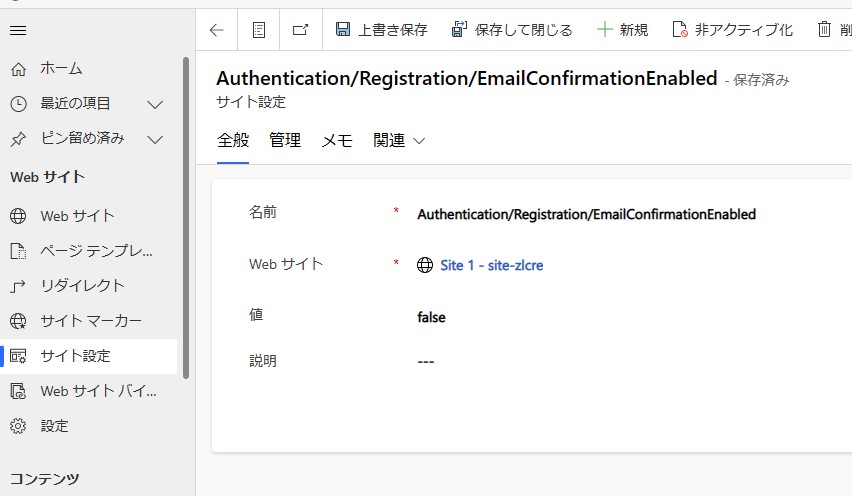Click 新規 to create new record

622,30
